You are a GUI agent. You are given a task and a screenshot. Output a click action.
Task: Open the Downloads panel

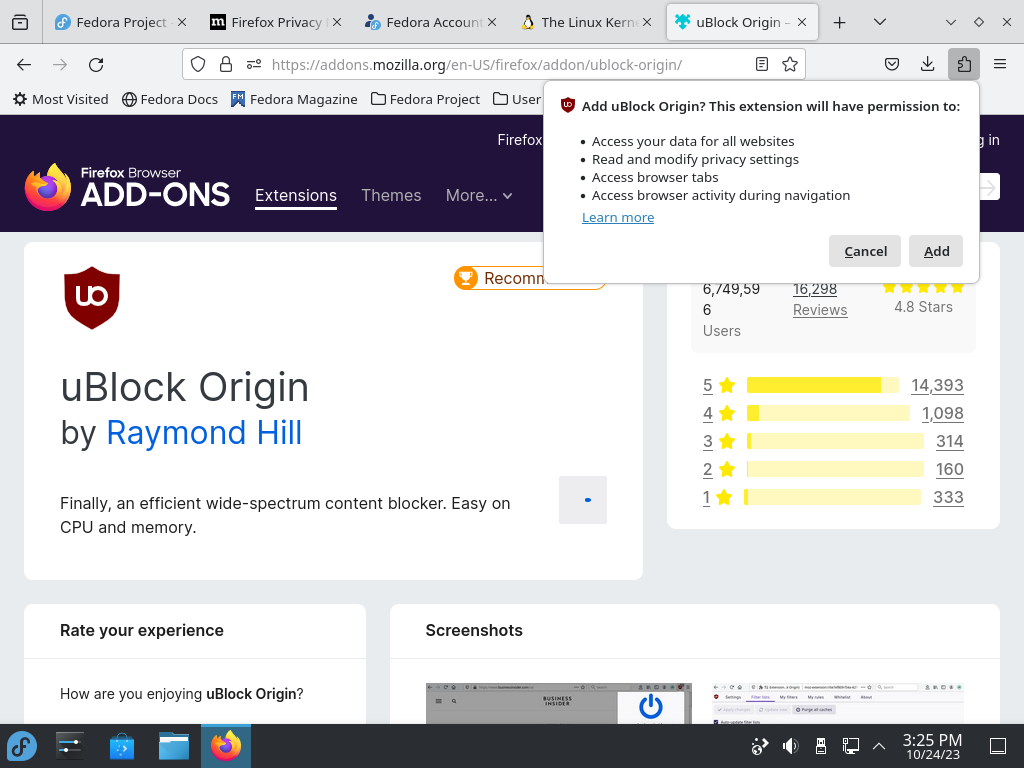[927, 64]
